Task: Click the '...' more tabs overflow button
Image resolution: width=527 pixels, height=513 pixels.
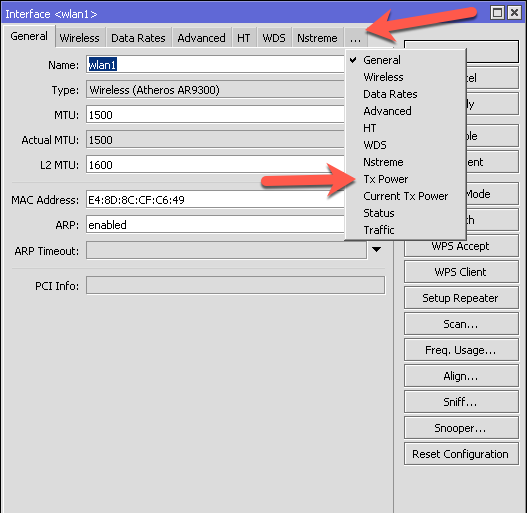Action: (x=355, y=38)
